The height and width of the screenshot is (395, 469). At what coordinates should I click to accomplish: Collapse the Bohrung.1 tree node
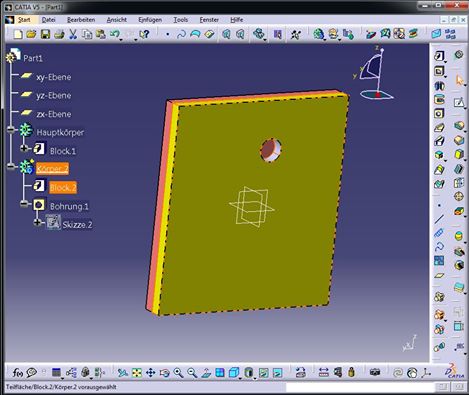(24, 203)
